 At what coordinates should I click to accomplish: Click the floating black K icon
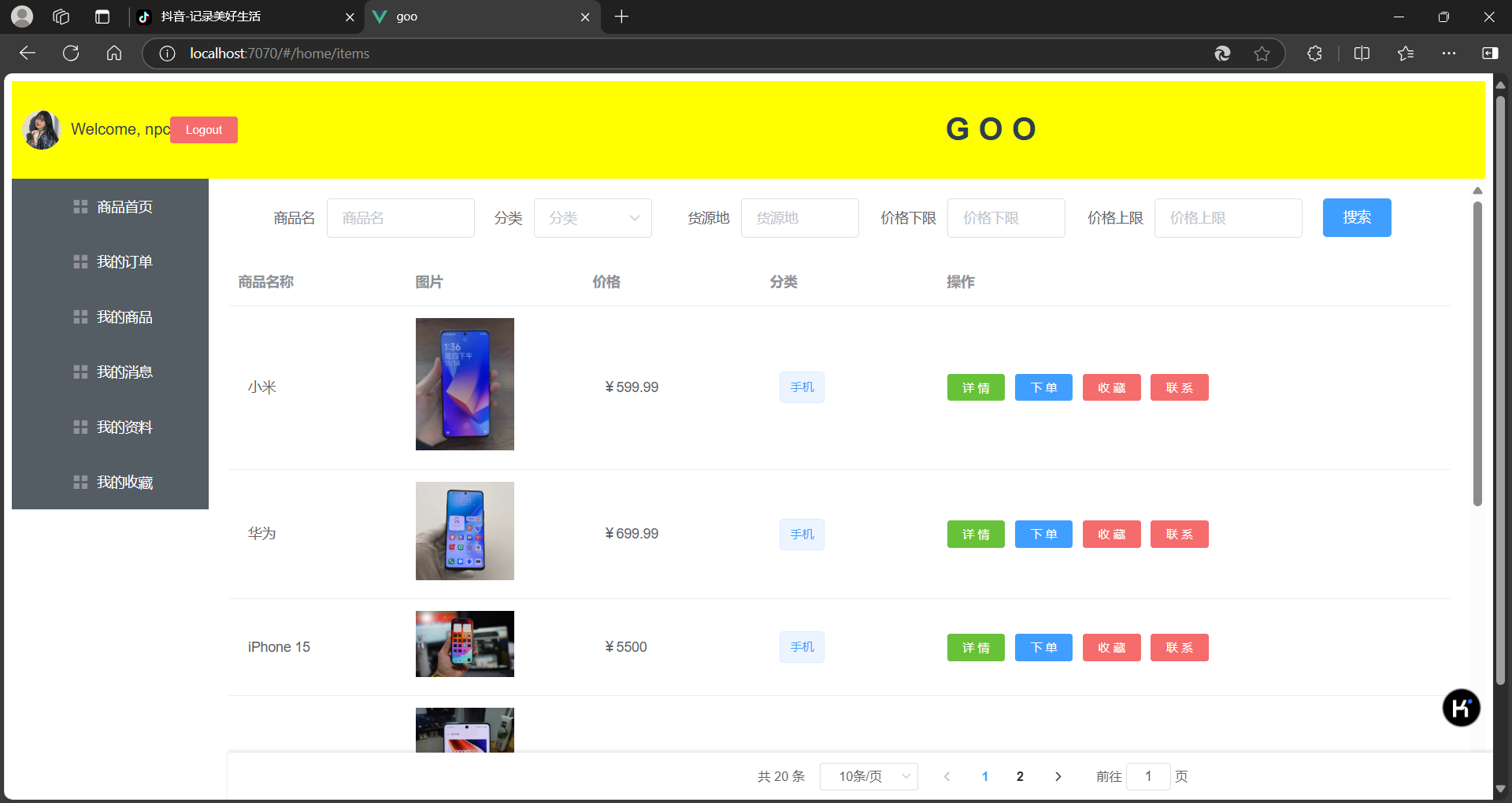tap(1462, 708)
